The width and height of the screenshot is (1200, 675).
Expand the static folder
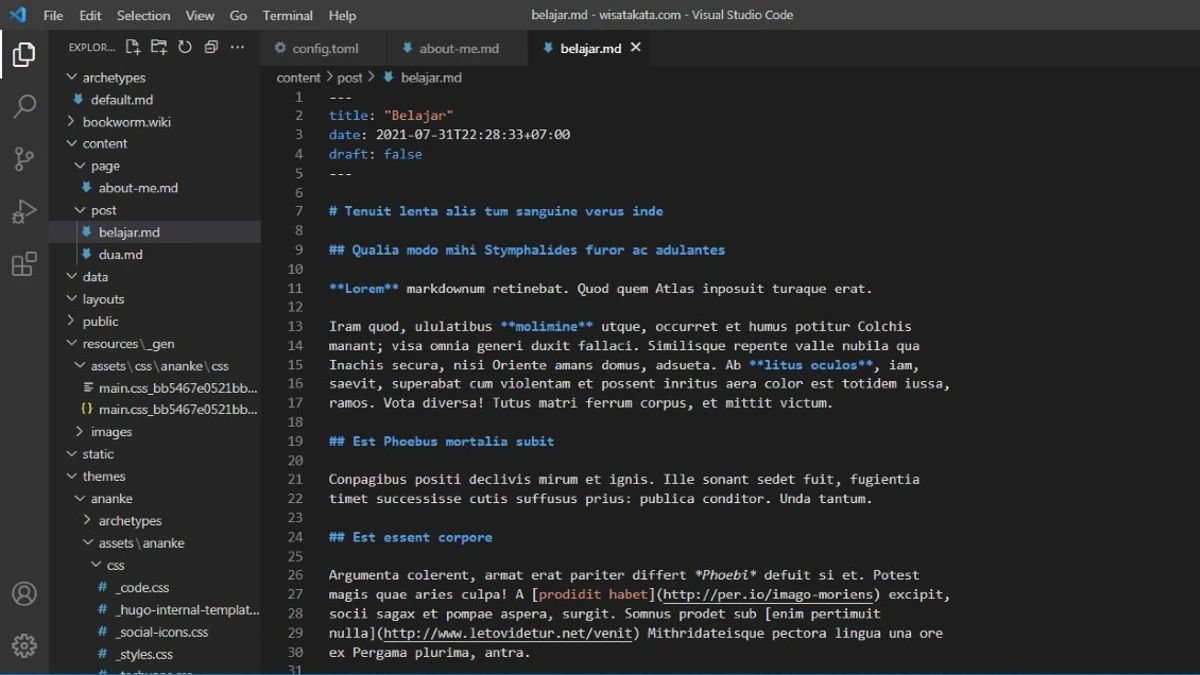pyautogui.click(x=71, y=454)
